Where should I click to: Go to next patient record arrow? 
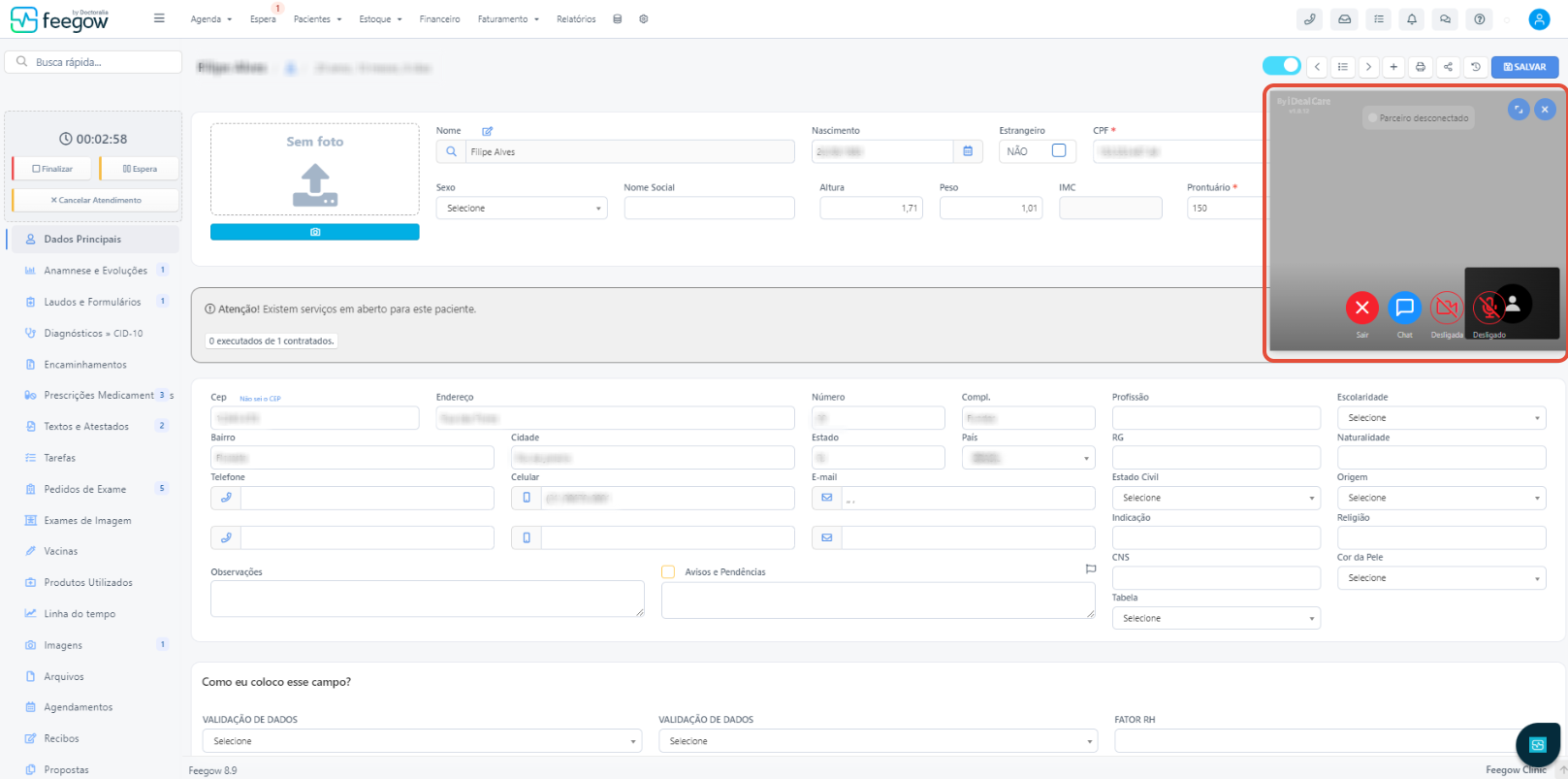[x=1368, y=67]
